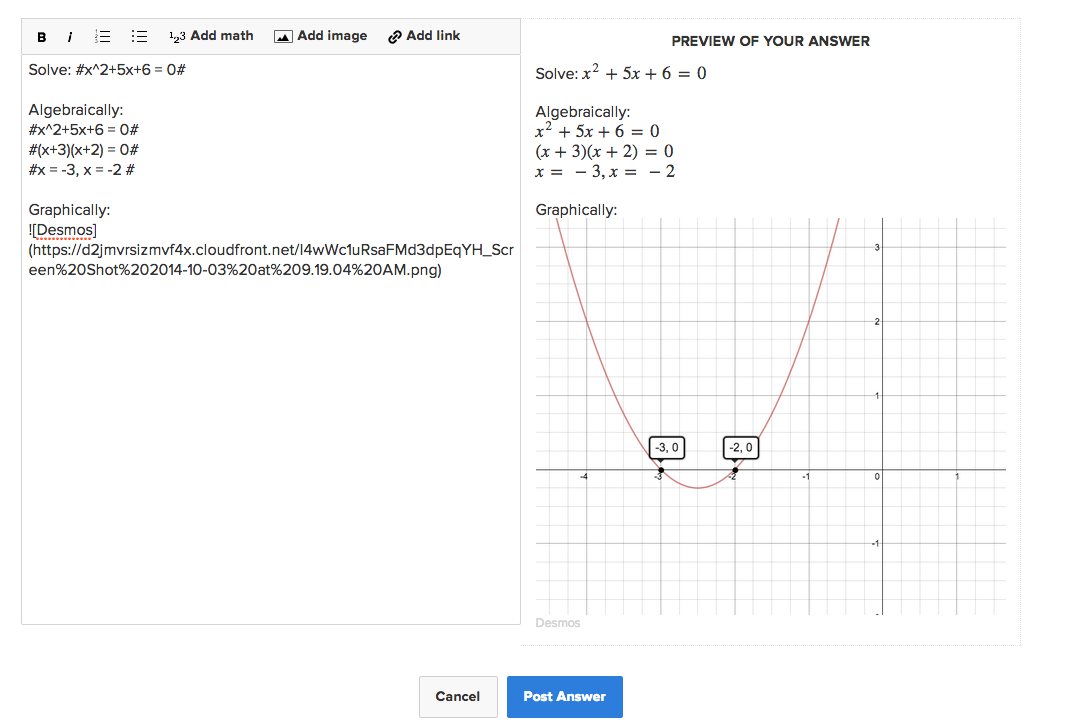Screen dimensions: 1072x726
Task: Click the "Solve: #x^2+5x+6 = 0#" editor line
Action: tap(108, 71)
